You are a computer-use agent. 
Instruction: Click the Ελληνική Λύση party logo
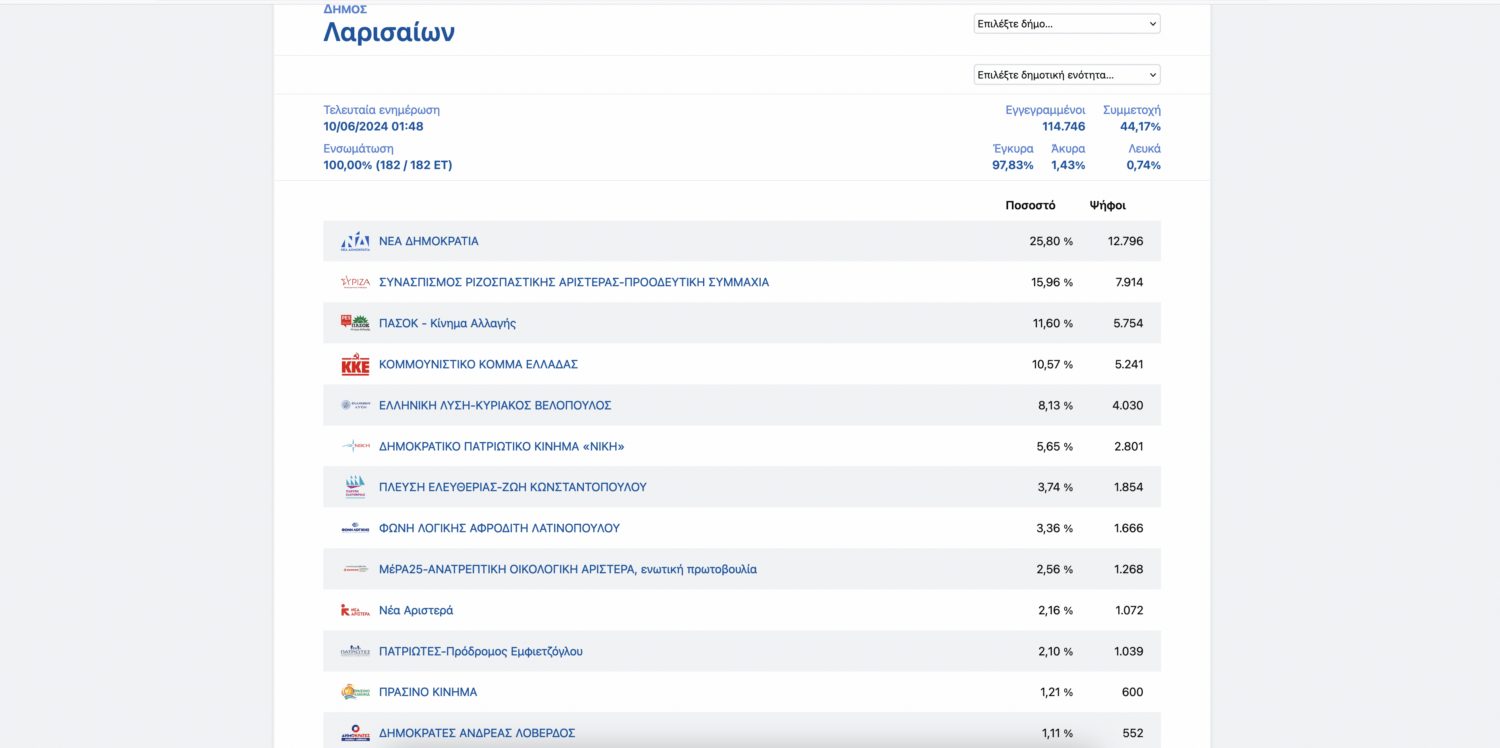tap(355, 405)
